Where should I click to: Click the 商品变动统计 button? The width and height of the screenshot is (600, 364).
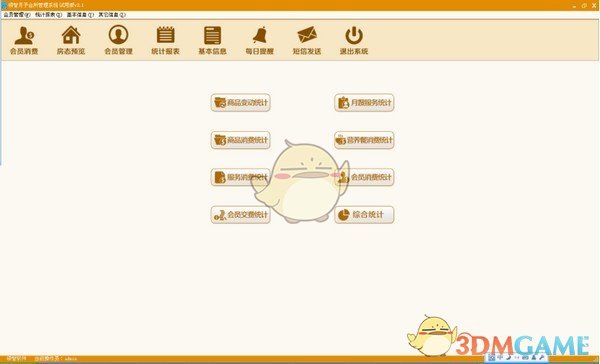241,103
